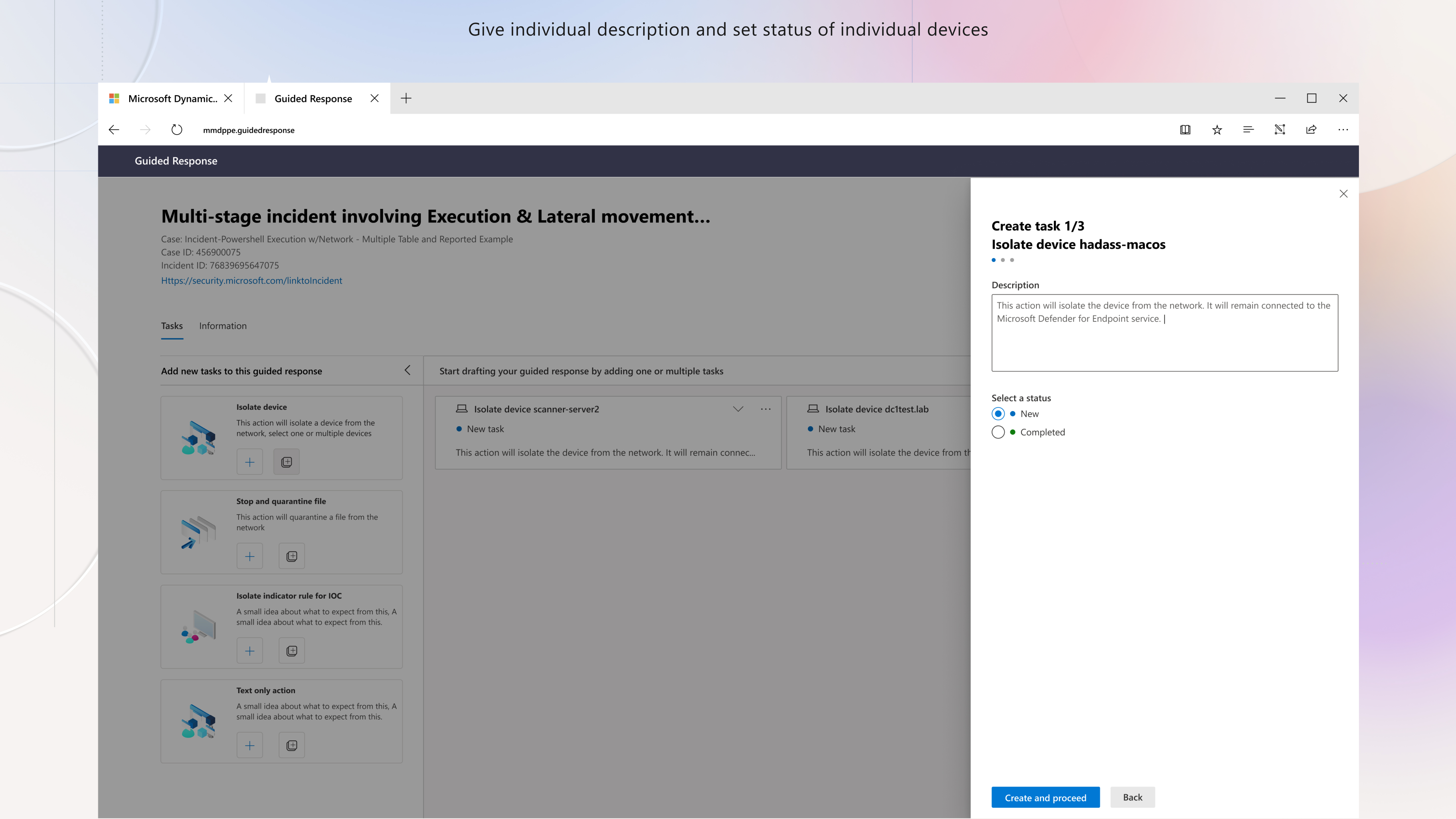Click 'Stop and quarantine file' heading

[x=281, y=501]
